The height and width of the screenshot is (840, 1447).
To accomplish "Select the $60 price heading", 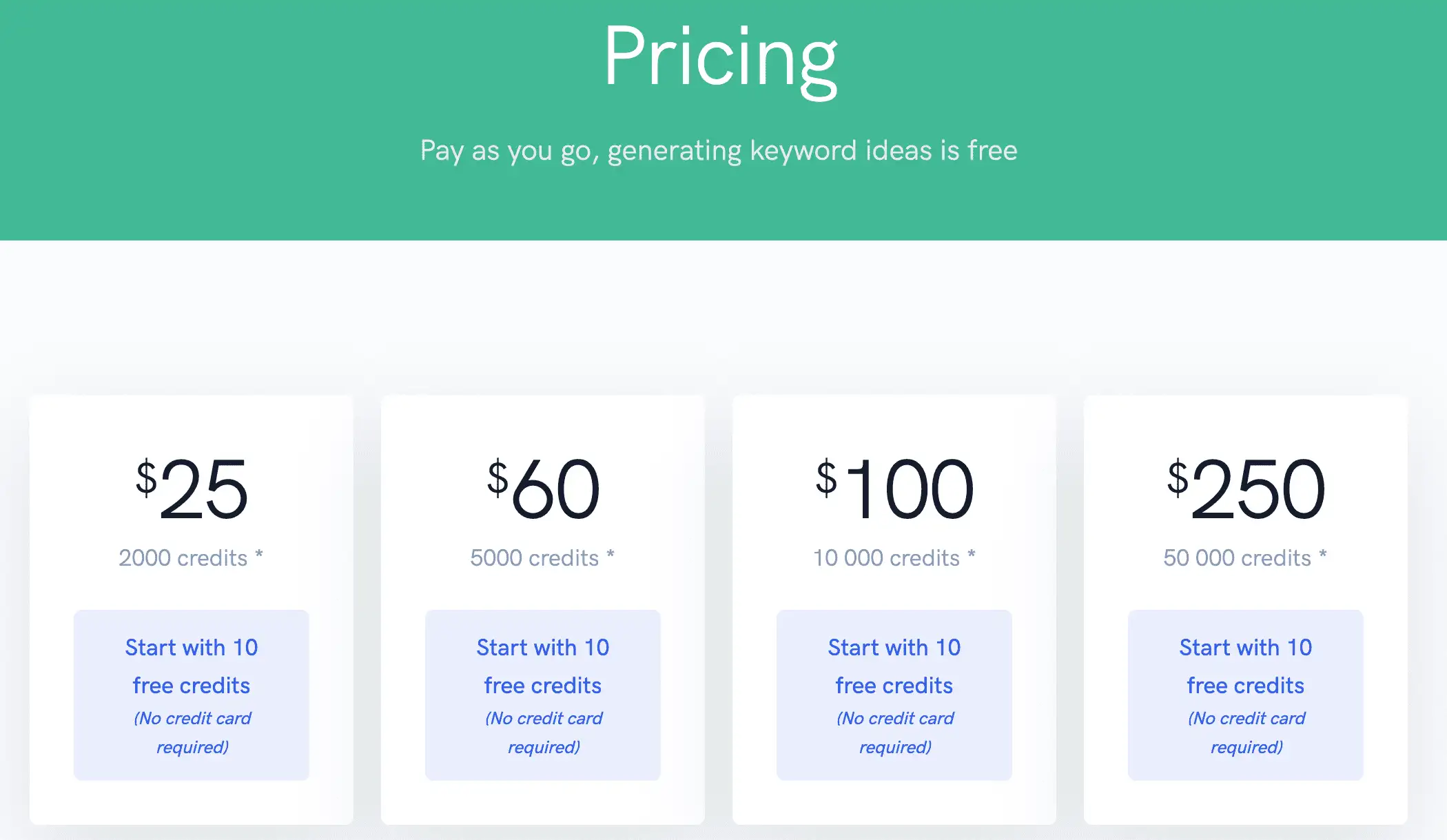I will tap(543, 489).
